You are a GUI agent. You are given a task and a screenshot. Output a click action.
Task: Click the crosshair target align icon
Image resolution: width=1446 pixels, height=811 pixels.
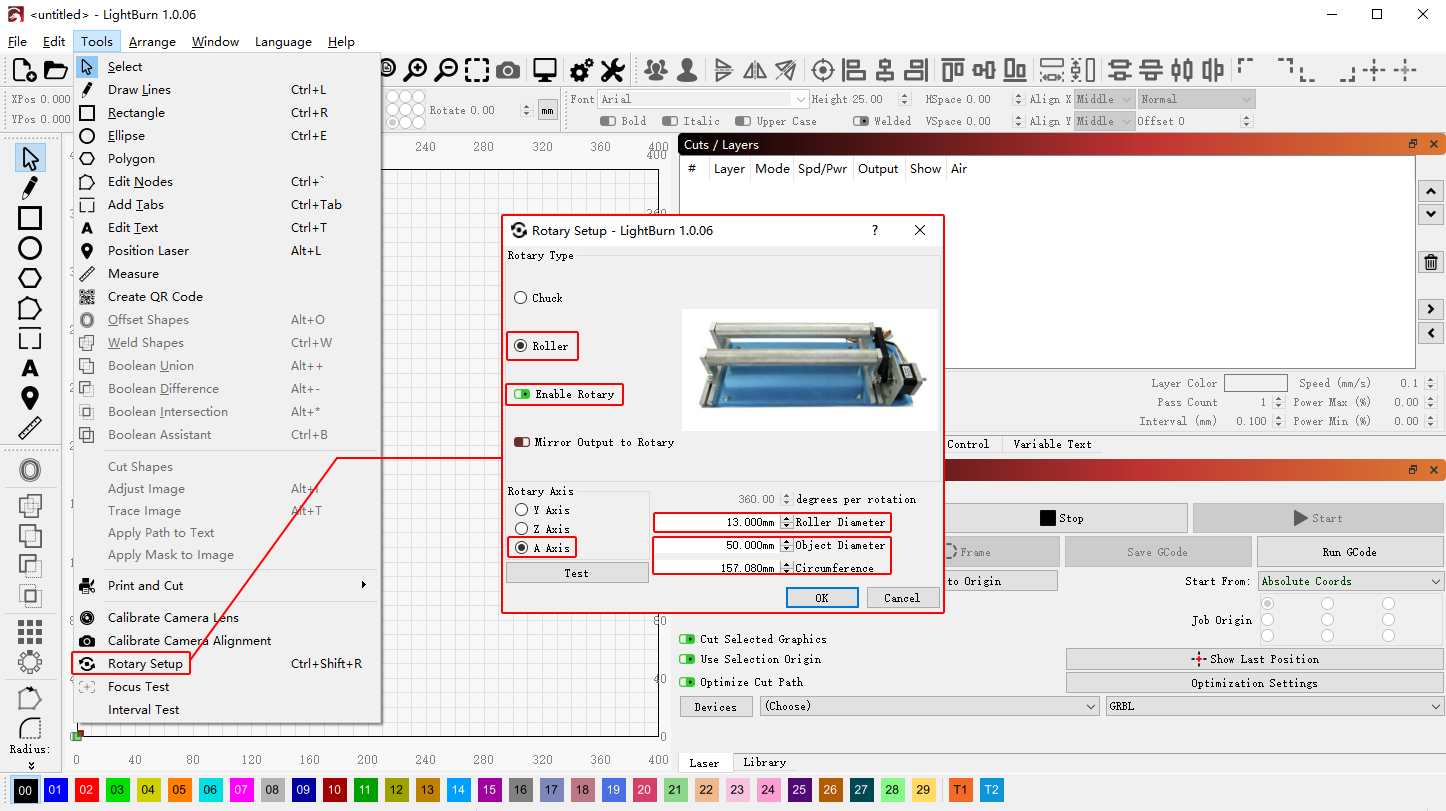(823, 70)
